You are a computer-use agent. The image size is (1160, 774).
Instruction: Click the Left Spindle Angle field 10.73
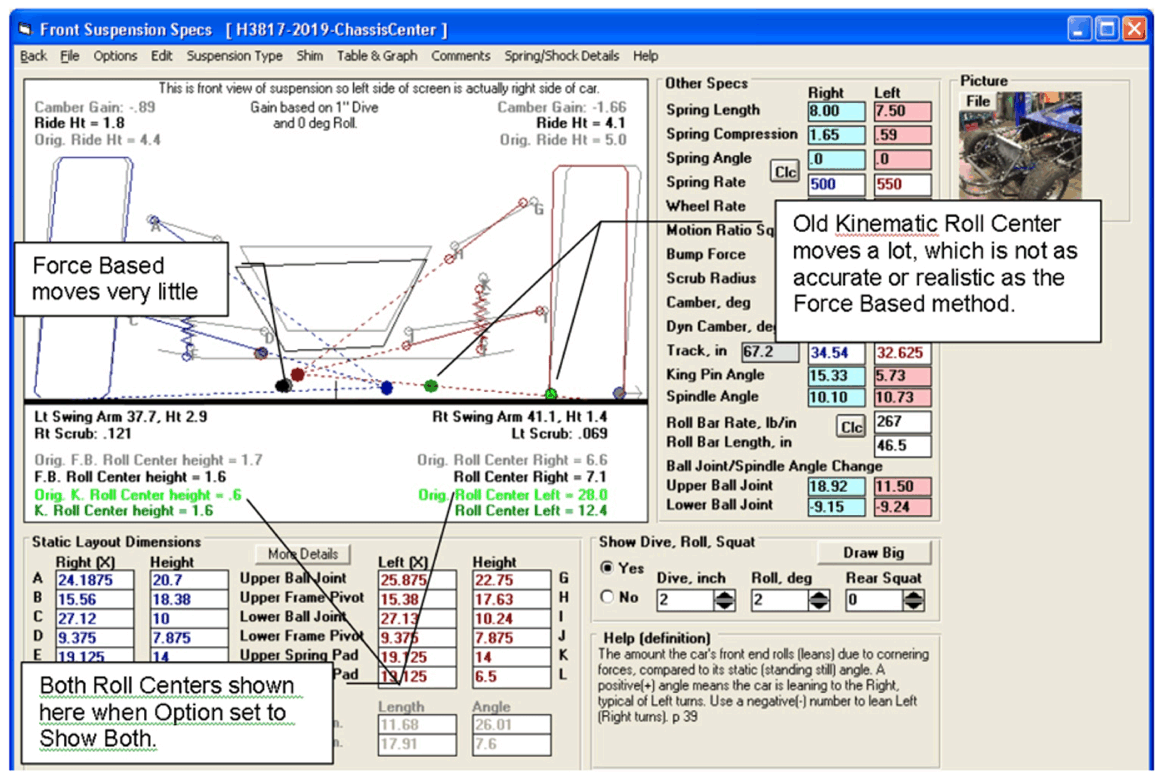[x=902, y=397]
